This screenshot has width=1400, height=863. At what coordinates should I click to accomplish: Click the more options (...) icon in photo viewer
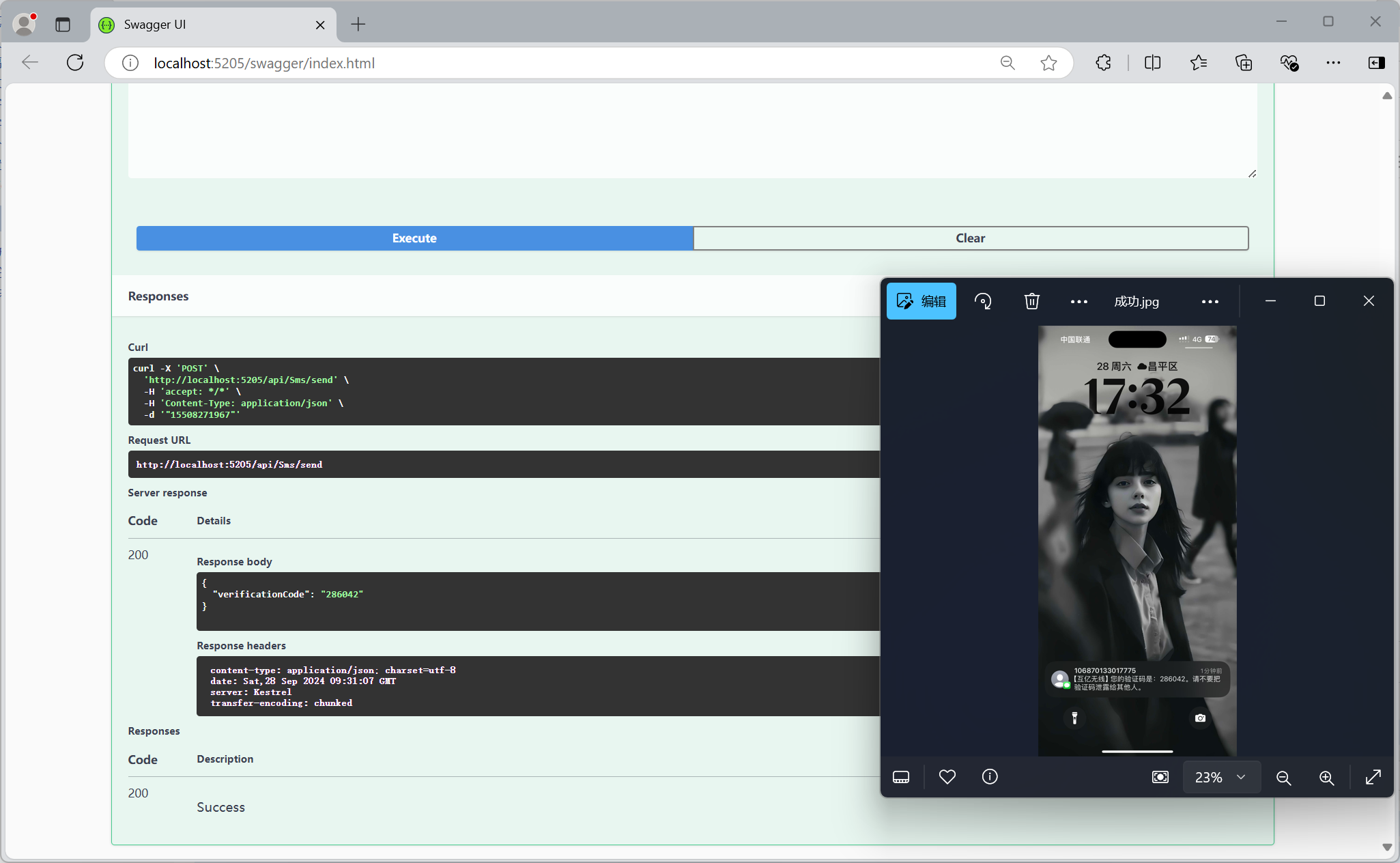coord(1211,300)
